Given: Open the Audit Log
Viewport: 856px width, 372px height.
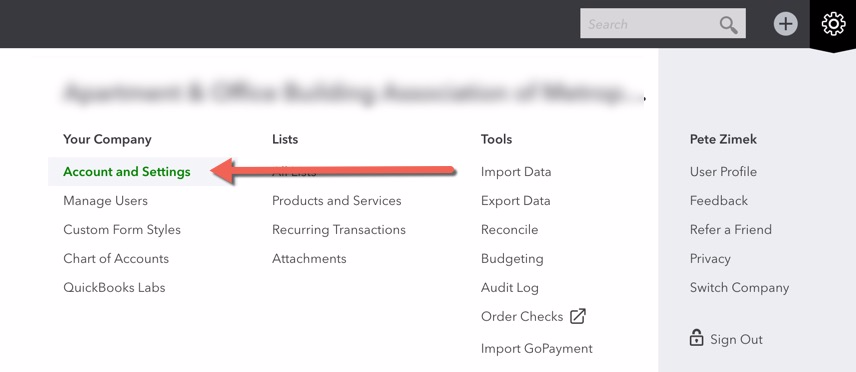Looking at the screenshot, I should (510, 287).
